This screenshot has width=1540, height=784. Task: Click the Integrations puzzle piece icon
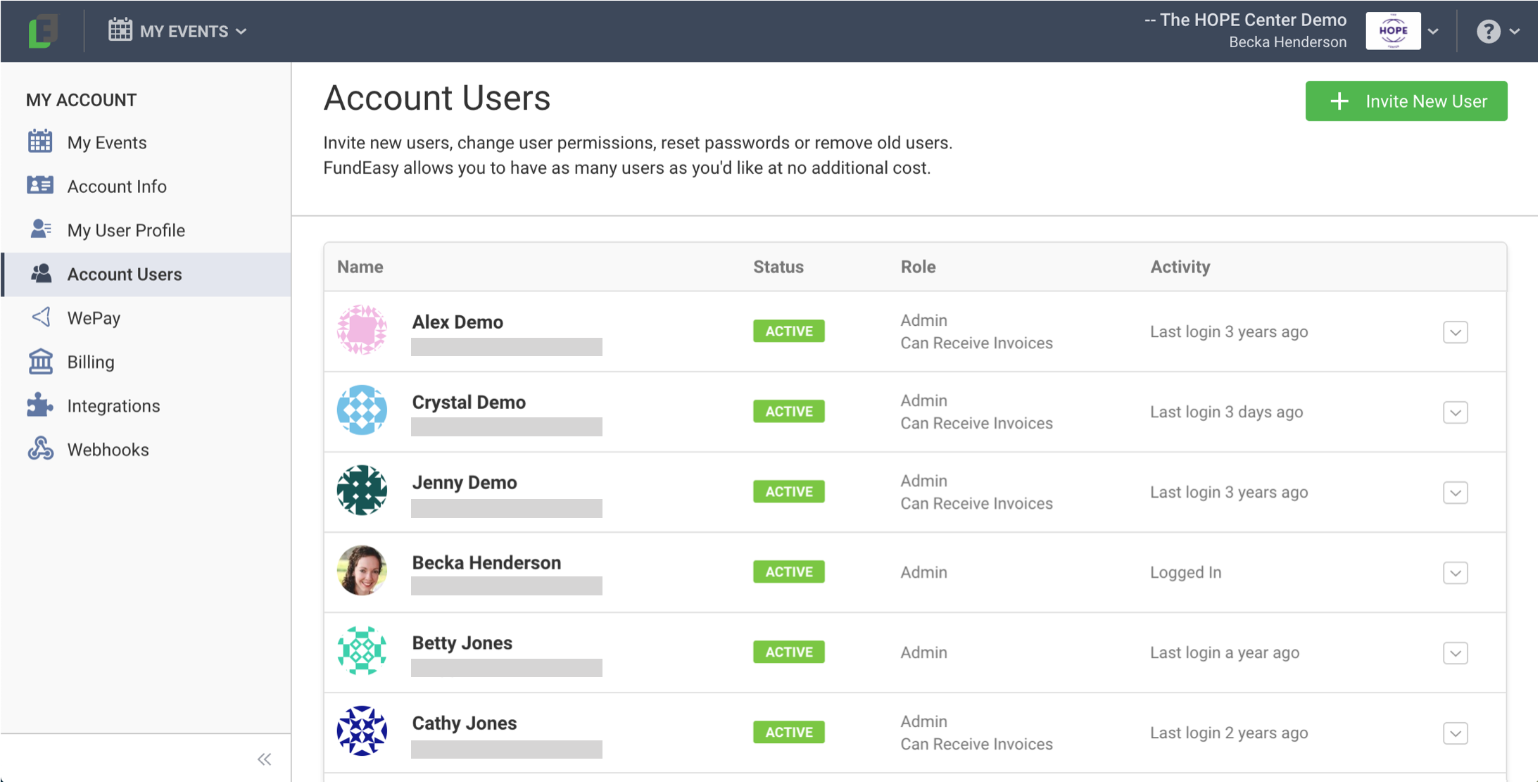click(x=40, y=405)
